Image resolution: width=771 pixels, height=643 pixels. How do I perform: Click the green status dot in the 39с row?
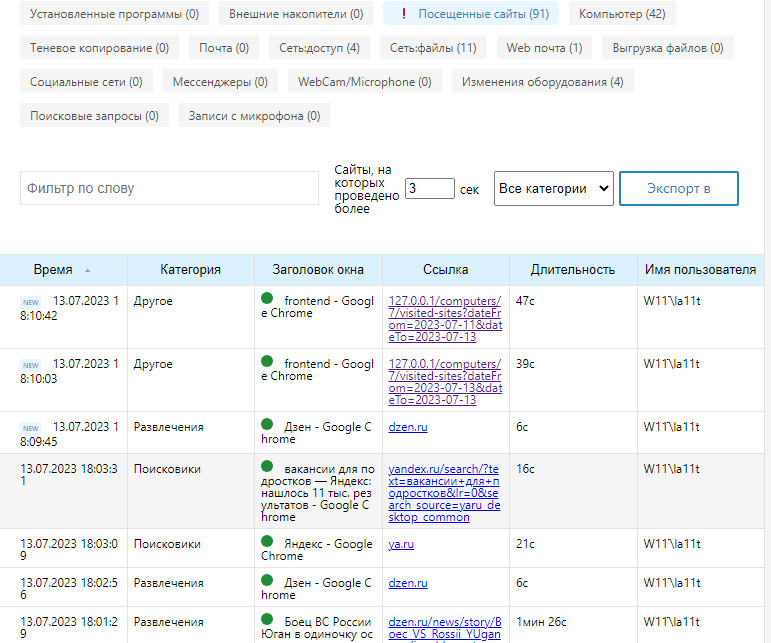click(x=267, y=361)
